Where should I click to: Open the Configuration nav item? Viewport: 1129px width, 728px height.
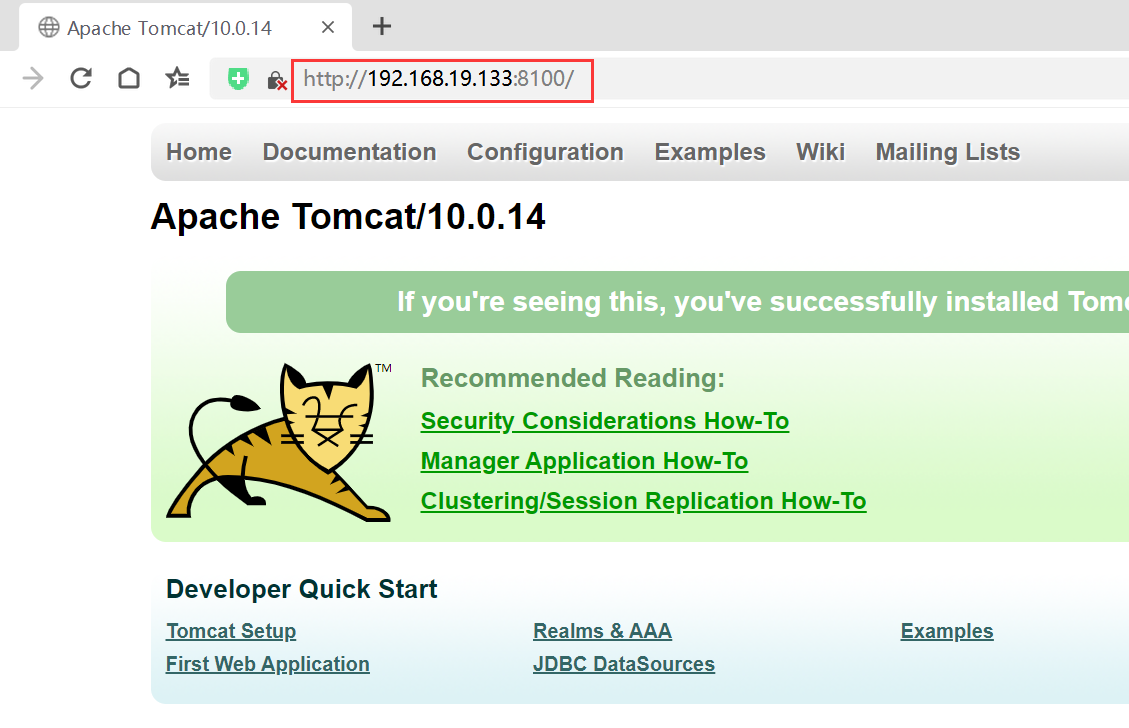click(545, 152)
